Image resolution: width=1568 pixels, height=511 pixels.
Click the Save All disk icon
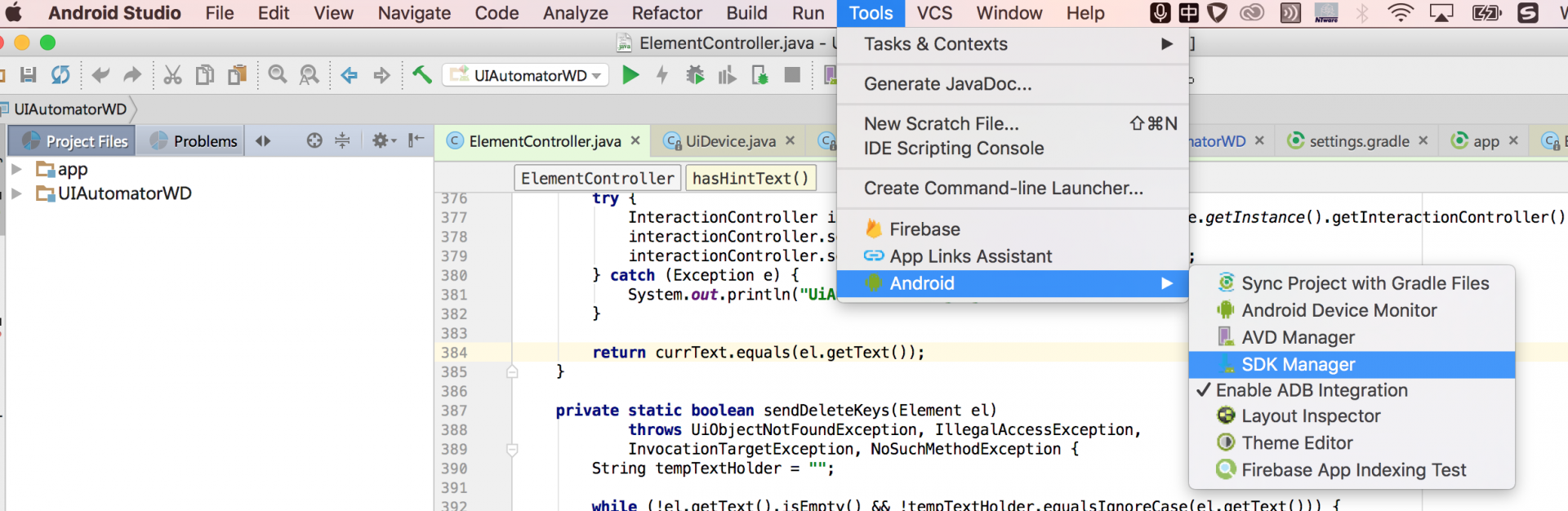[x=28, y=75]
